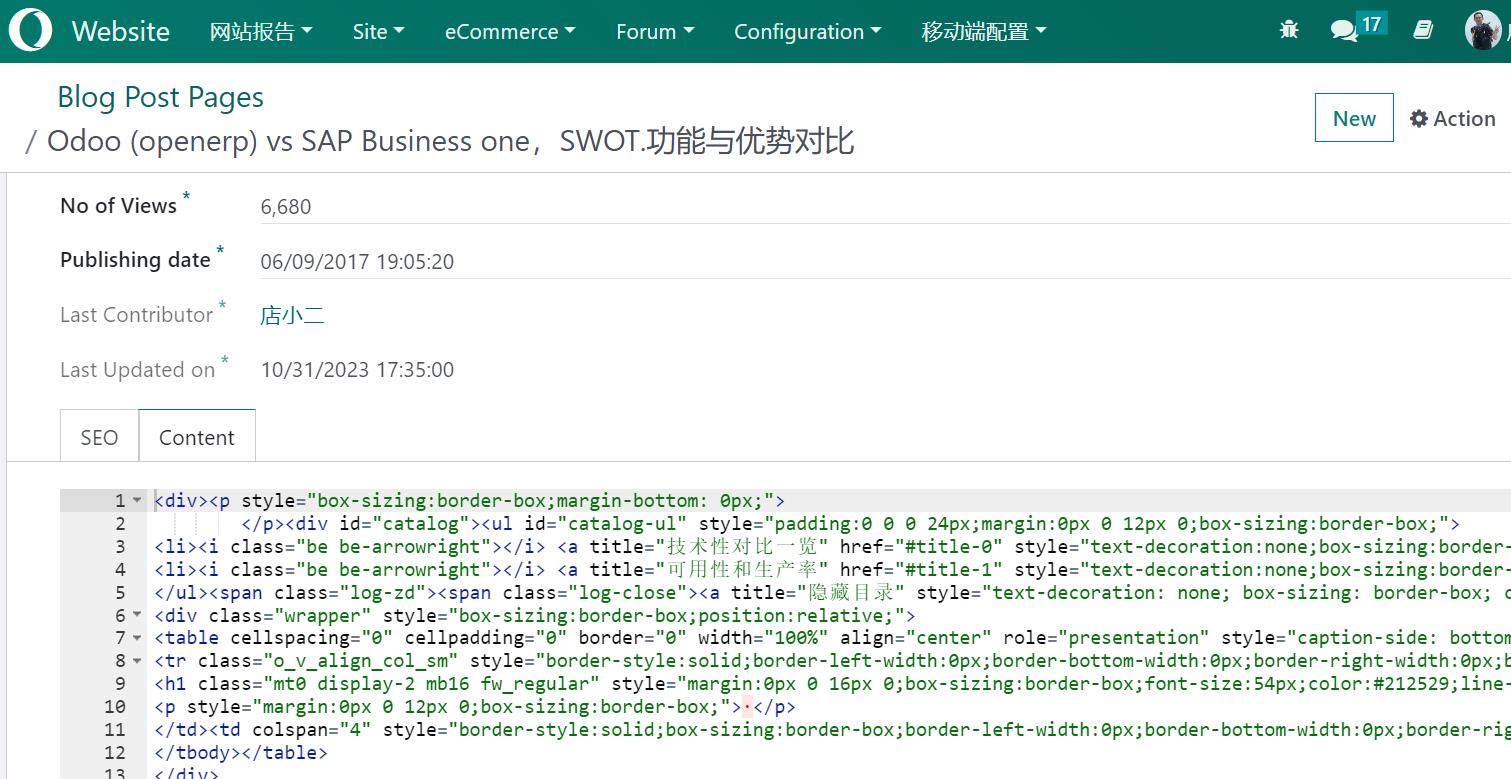Open the debug bug icon menu

coord(1289,30)
